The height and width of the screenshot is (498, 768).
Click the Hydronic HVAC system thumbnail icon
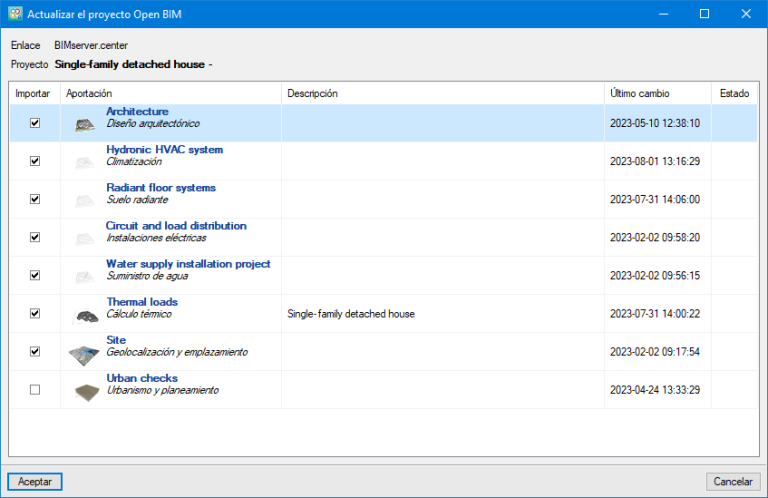85,163
